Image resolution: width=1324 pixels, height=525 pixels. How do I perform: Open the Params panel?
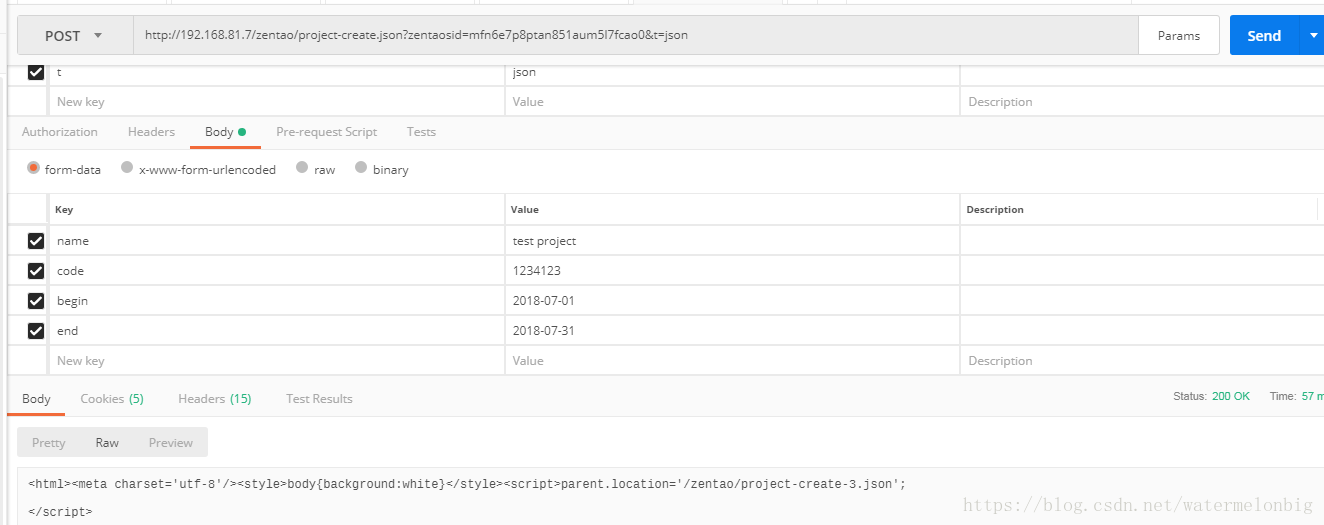click(1179, 35)
